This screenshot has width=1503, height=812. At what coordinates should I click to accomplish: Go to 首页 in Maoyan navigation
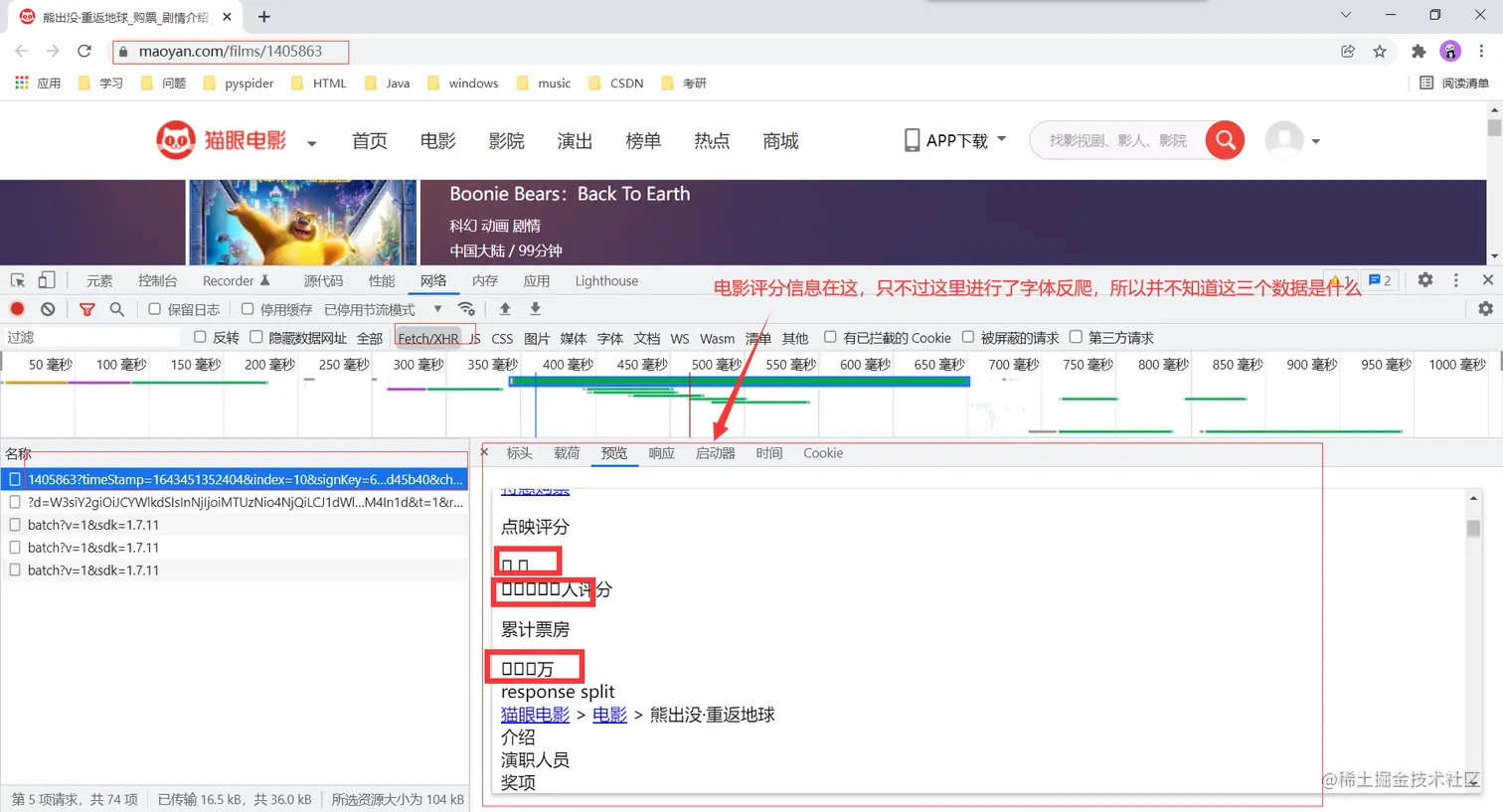[369, 141]
